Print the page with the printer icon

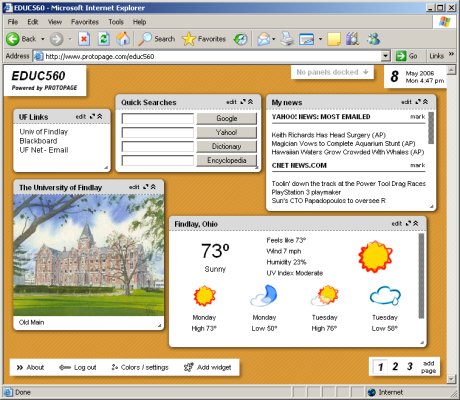click(287, 39)
